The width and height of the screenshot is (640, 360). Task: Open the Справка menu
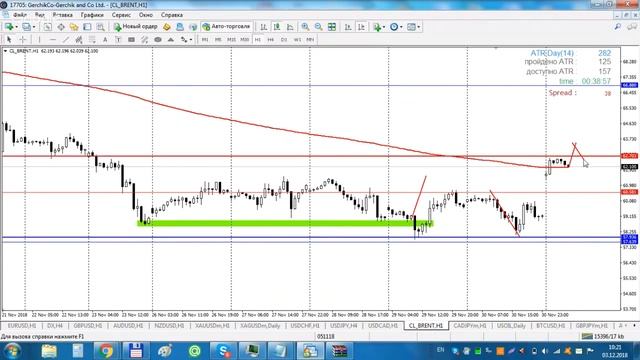171,15
